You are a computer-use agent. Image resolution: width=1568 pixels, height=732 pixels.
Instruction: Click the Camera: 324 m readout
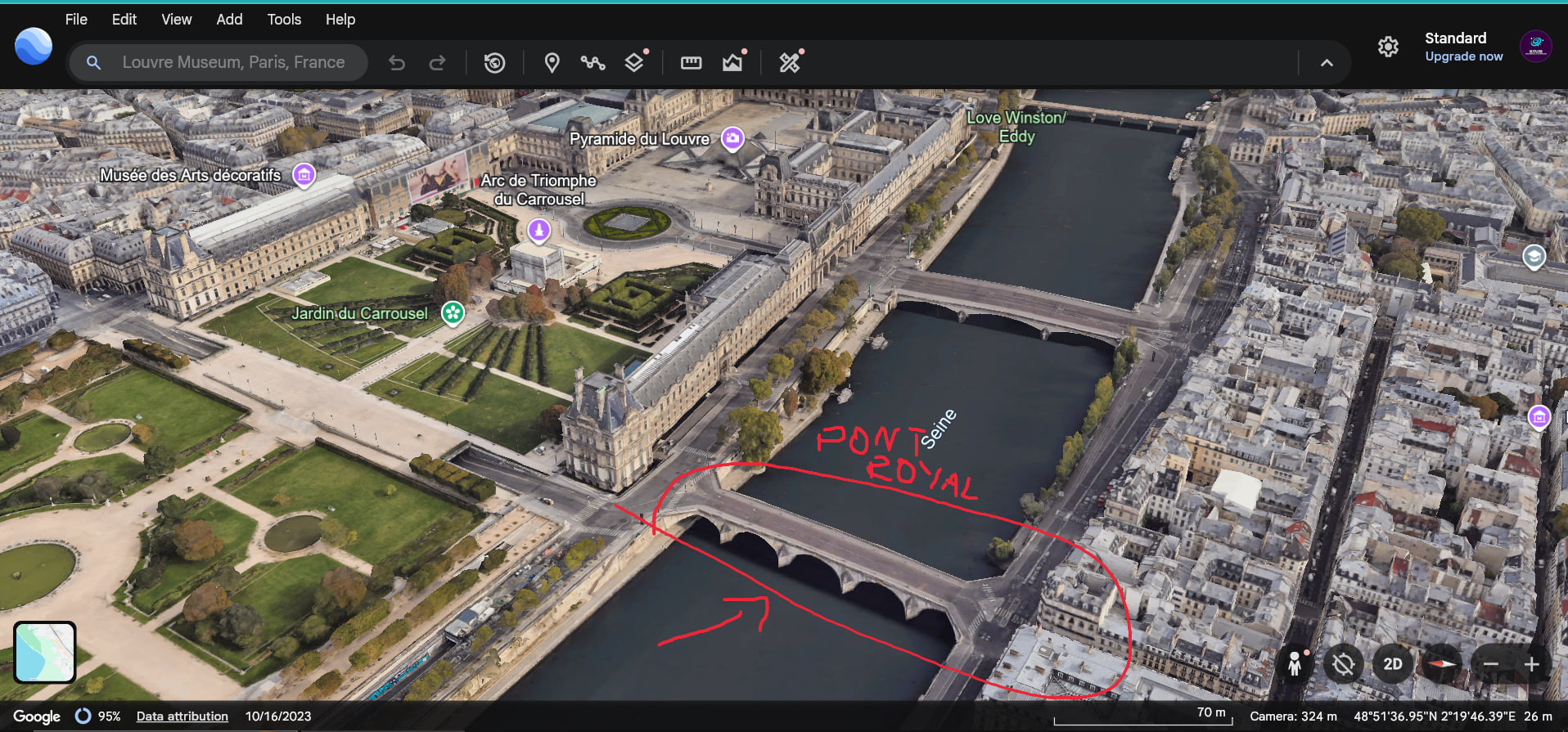click(x=1293, y=716)
